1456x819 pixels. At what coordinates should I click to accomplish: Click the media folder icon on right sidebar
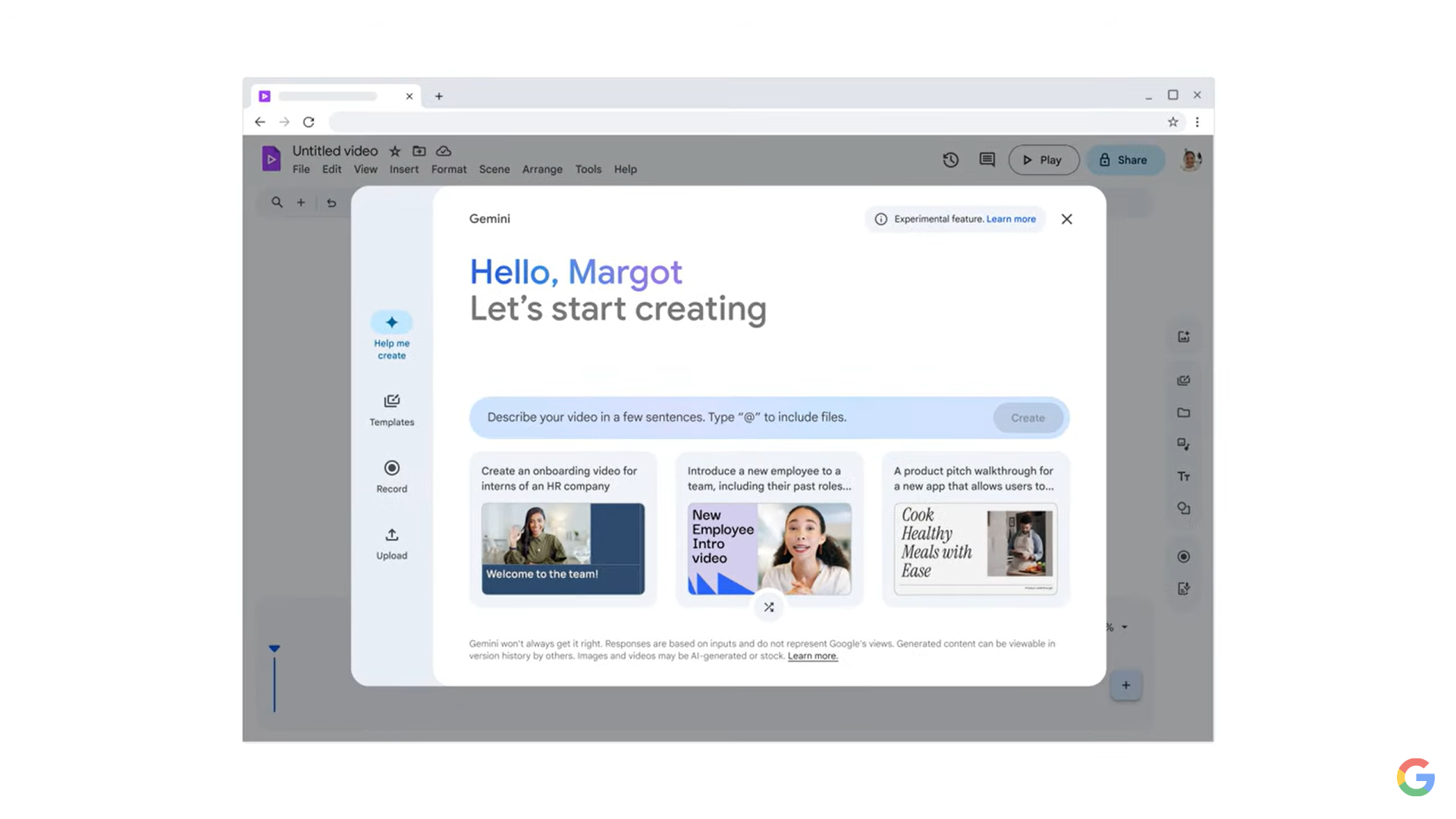1183,413
